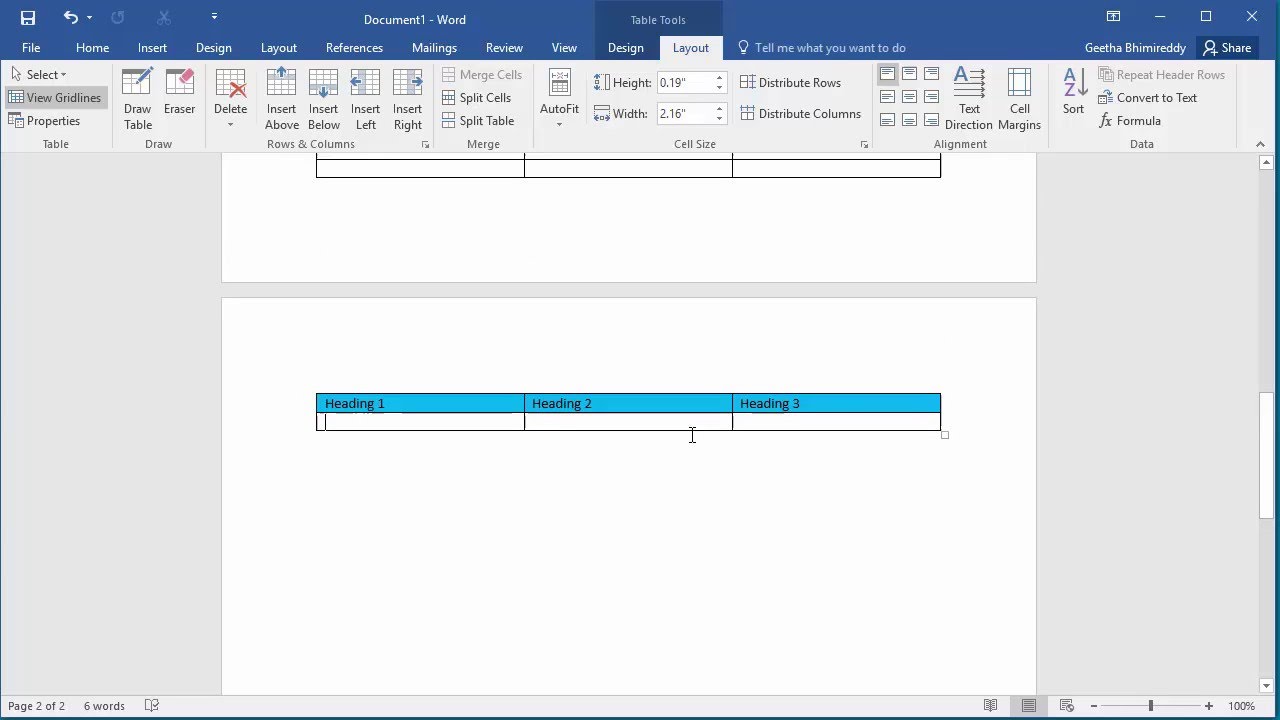
Task: Insert a column to the right
Action: tap(408, 99)
